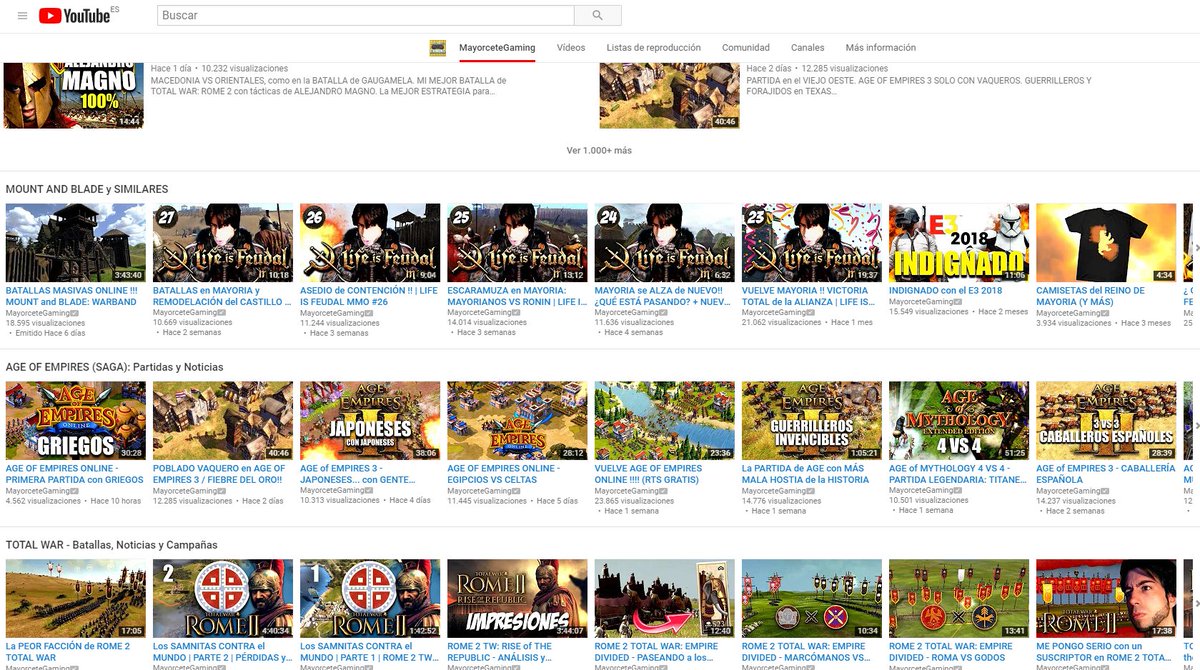Screen dimensions: 1200x670
Task: Open the 12:40 Empire Divided arrow thumbnail
Action: [x=665, y=599]
